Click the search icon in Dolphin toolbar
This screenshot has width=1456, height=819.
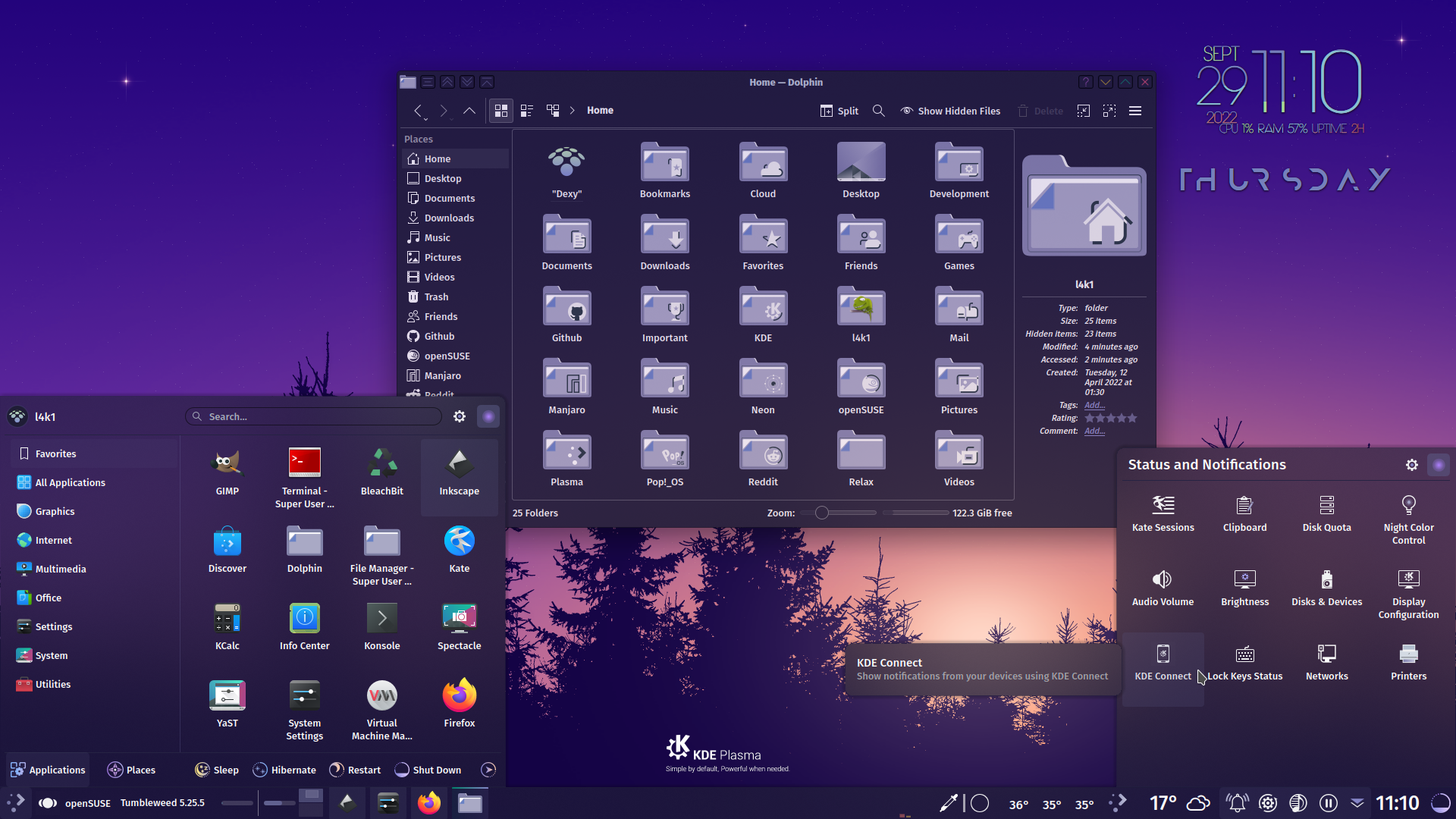click(878, 111)
